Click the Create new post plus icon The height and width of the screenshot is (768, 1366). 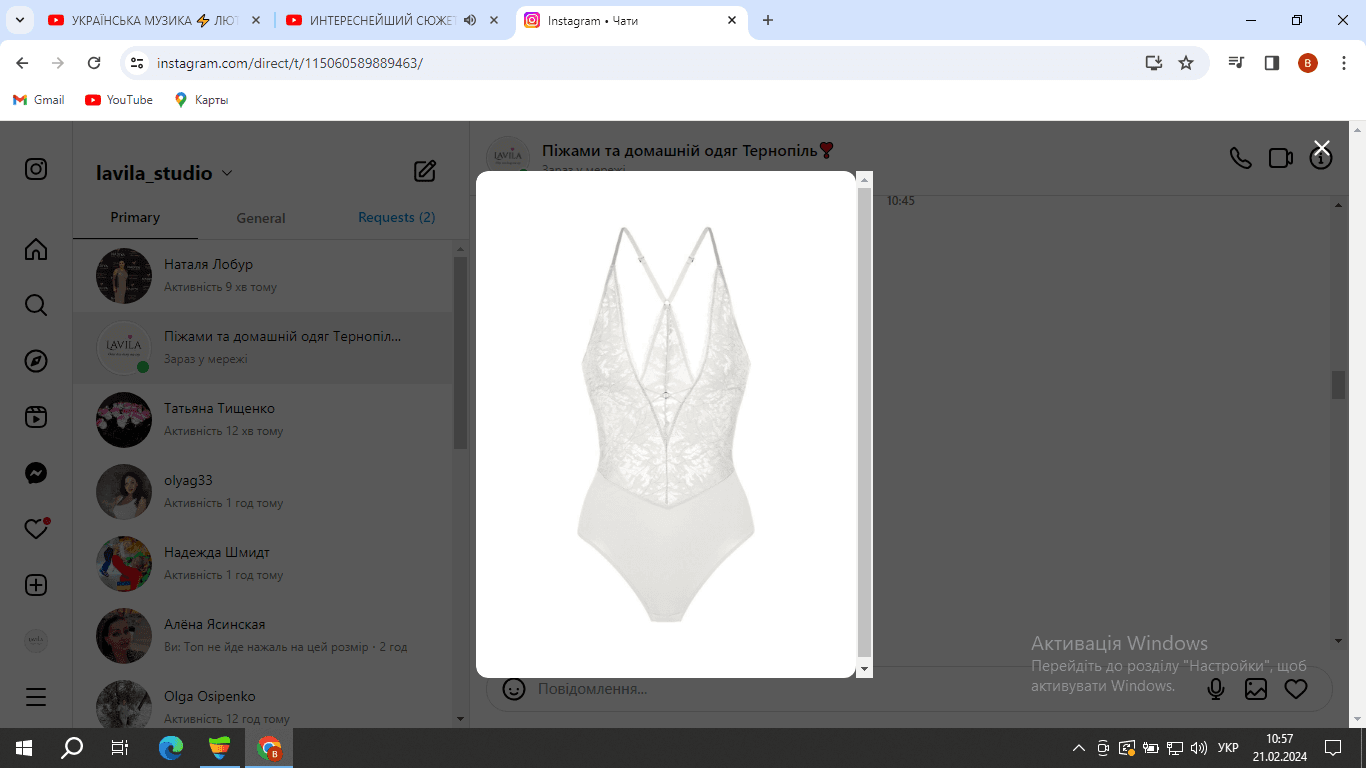36,585
